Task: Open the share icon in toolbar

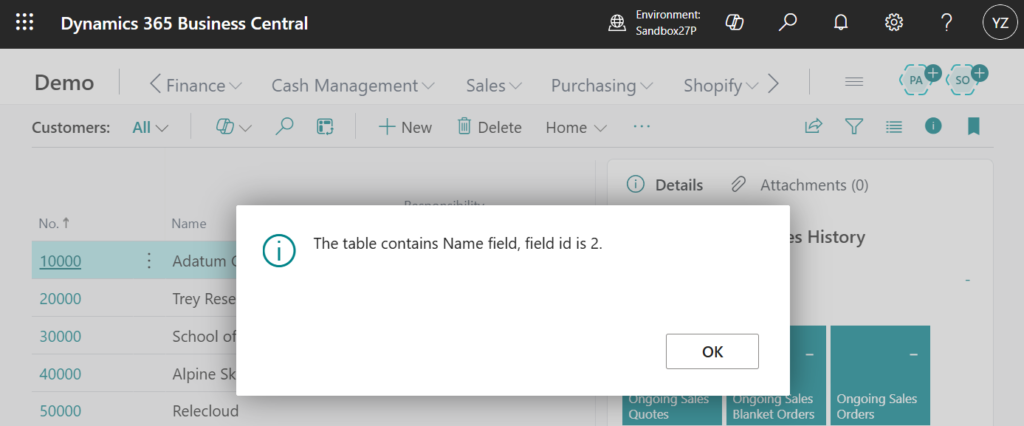Action: tap(814, 127)
